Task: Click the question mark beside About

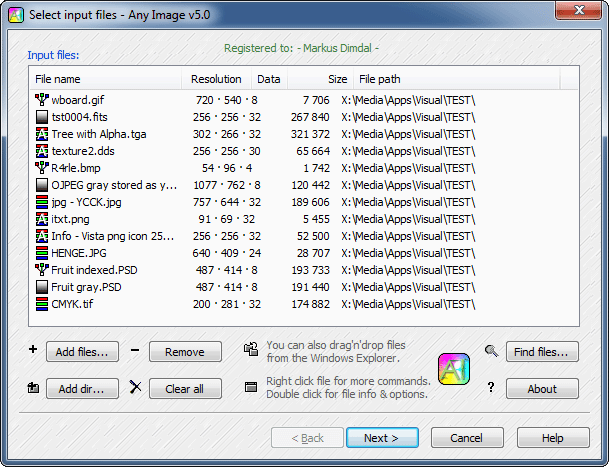Action: (x=491, y=387)
